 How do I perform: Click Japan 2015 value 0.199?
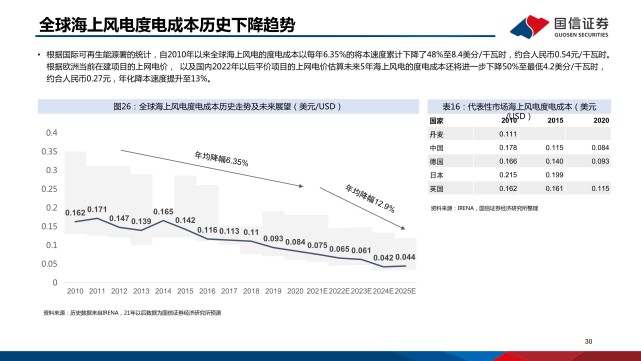coord(554,175)
